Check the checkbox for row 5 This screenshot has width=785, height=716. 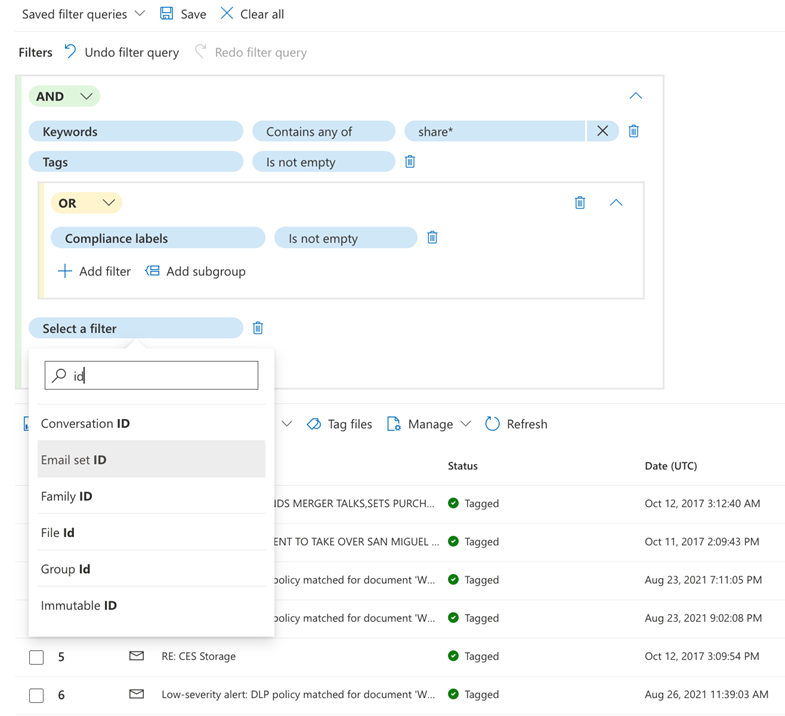coord(37,658)
